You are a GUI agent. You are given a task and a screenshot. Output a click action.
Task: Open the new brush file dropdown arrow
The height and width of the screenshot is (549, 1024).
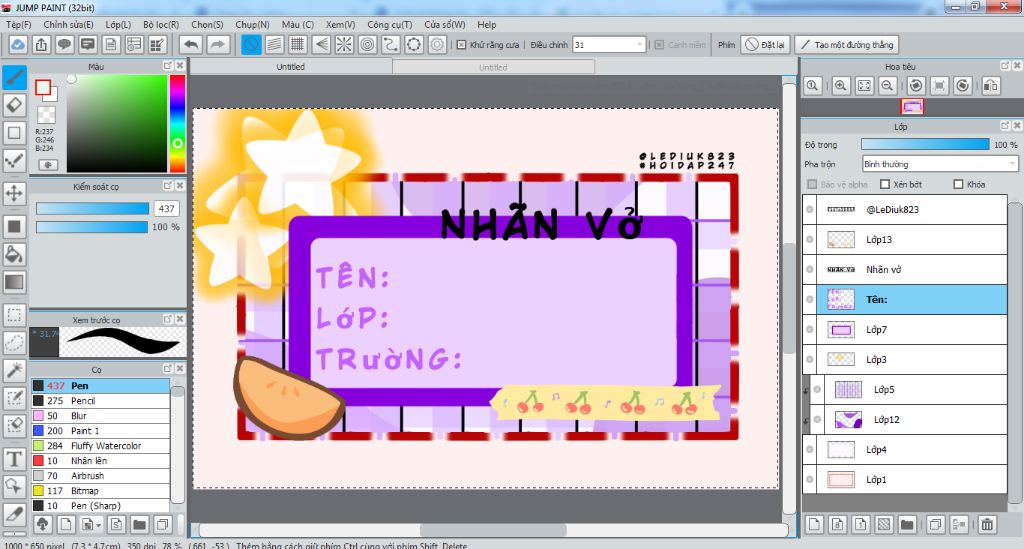99,524
